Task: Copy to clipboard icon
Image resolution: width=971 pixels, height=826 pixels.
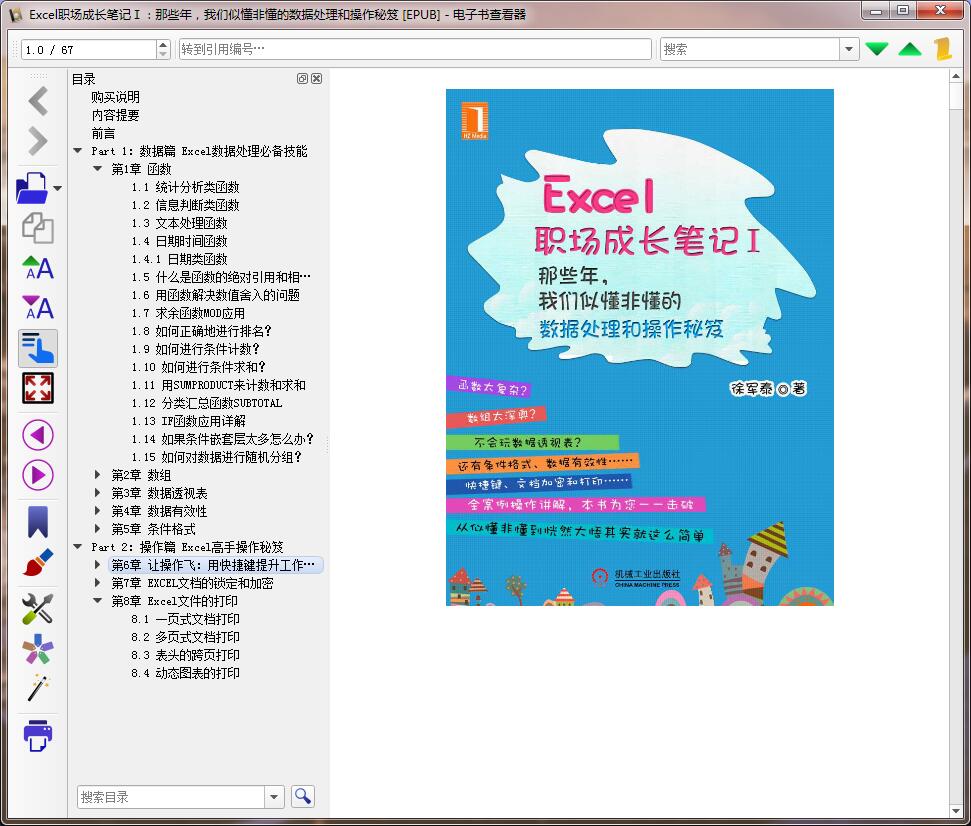Action: 38,228
